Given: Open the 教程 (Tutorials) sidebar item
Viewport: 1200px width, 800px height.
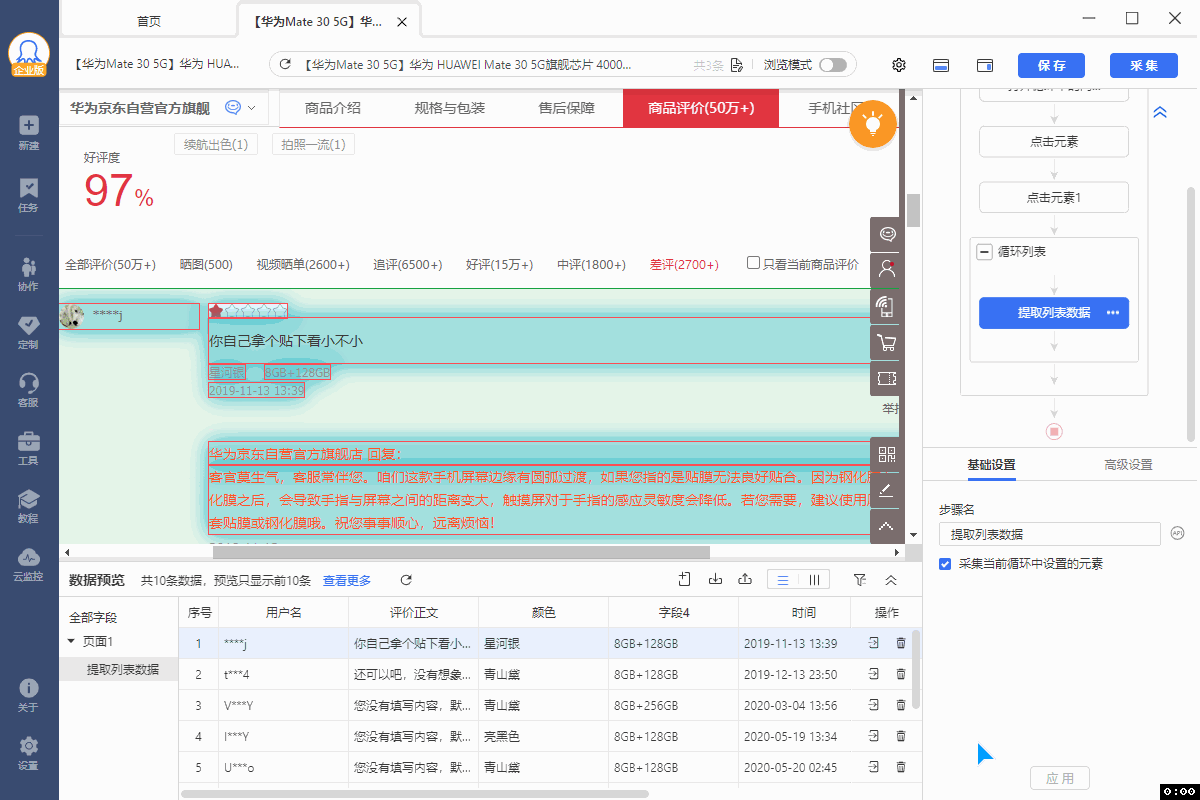Looking at the screenshot, I should pos(29,506).
